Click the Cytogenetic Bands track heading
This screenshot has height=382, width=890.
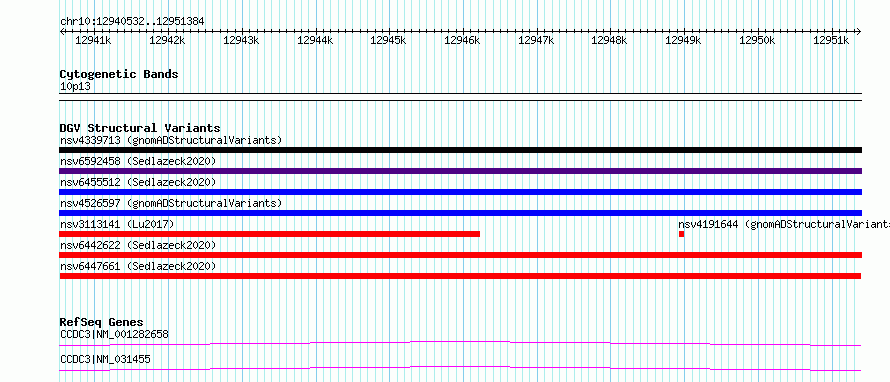[119, 74]
